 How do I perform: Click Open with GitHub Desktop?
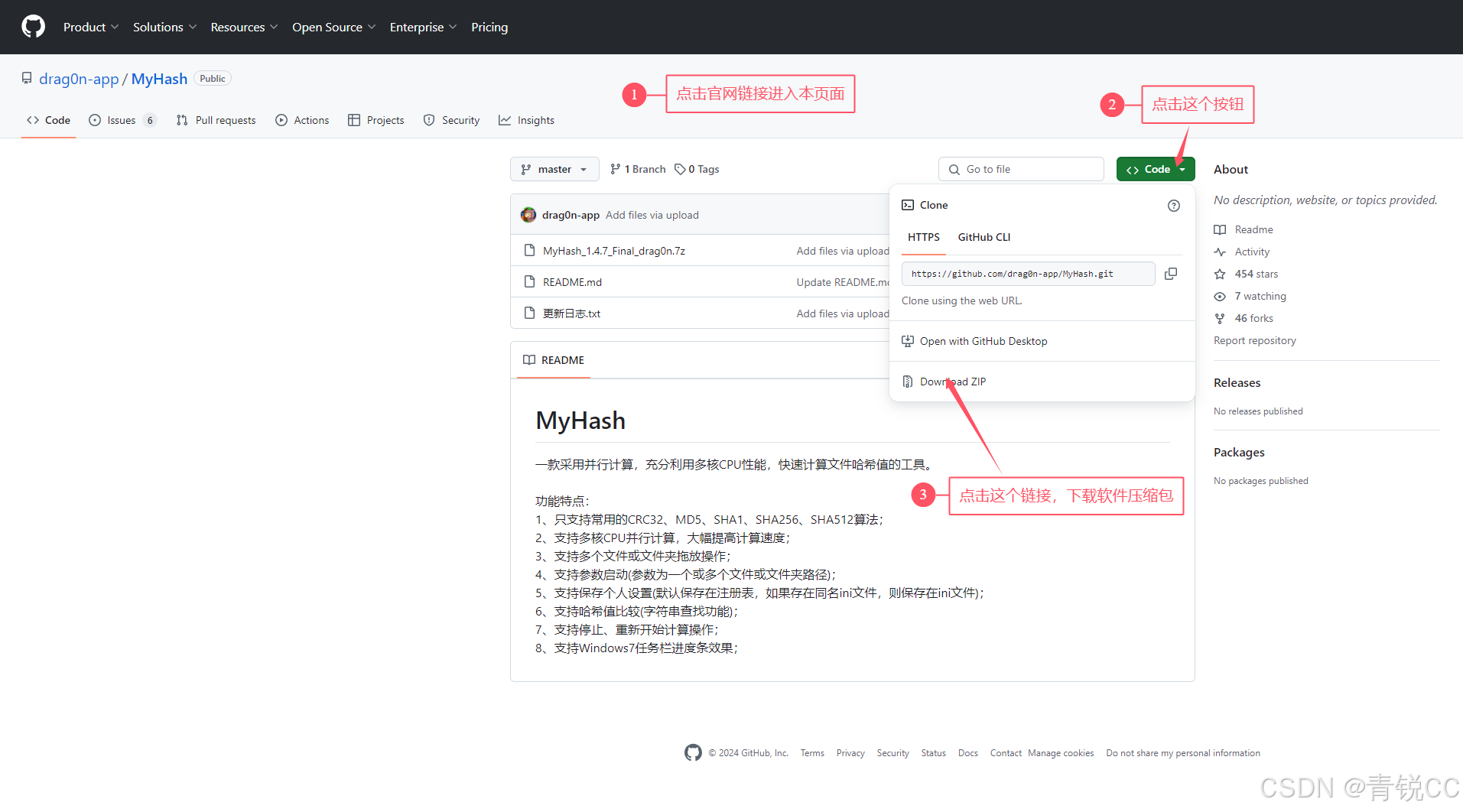[983, 341]
